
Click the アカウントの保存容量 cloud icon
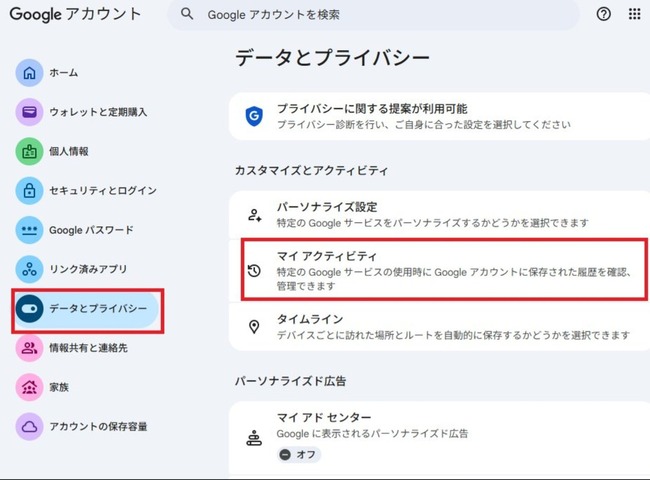point(29,426)
